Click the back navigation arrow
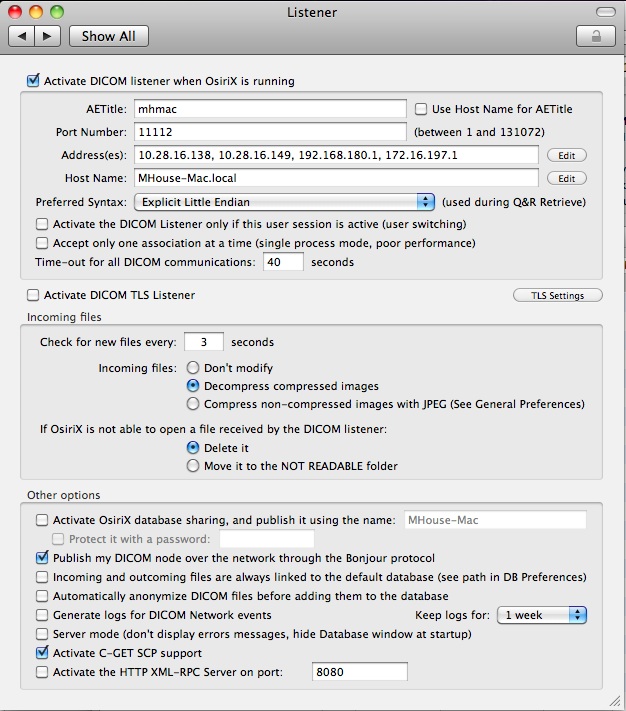 point(22,36)
